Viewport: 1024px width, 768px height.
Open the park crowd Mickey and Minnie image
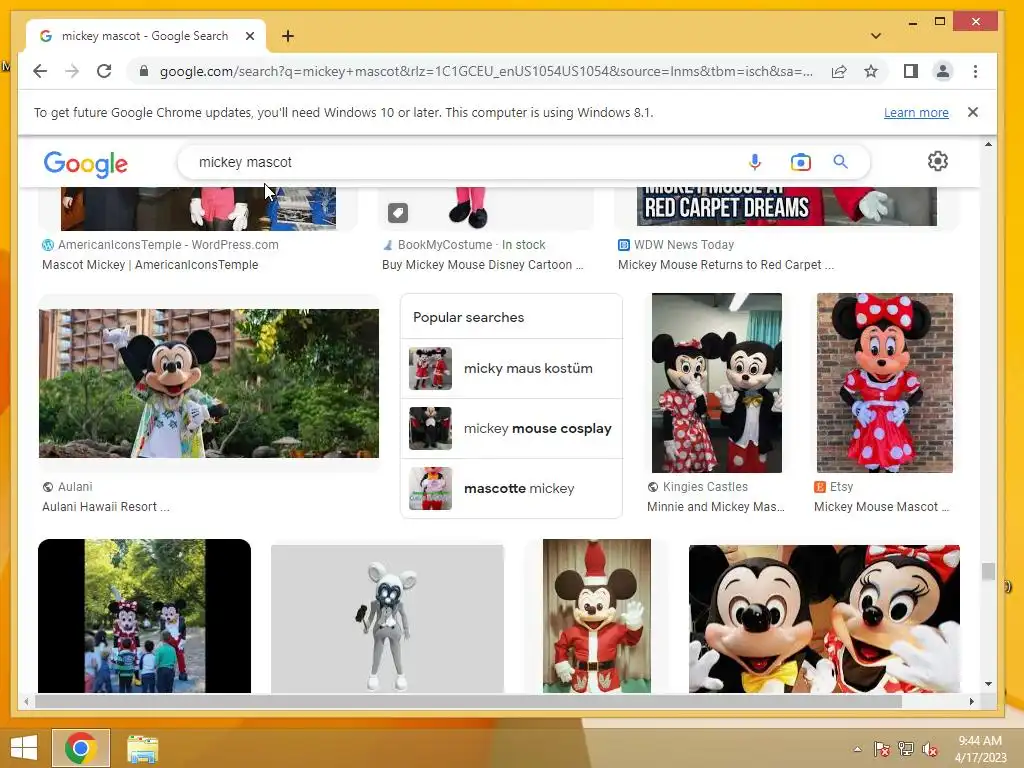[144, 616]
